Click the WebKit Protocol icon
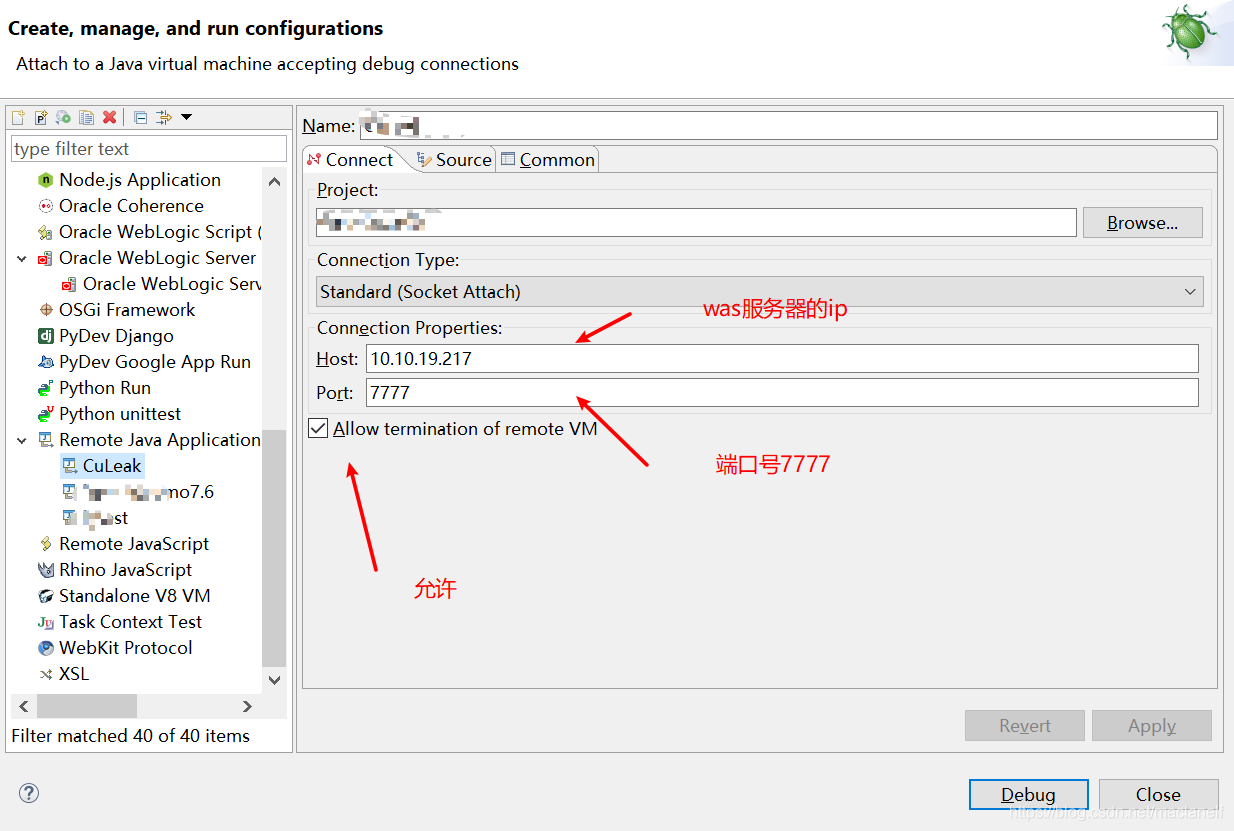Viewport: 1234px width, 831px height. coord(45,648)
